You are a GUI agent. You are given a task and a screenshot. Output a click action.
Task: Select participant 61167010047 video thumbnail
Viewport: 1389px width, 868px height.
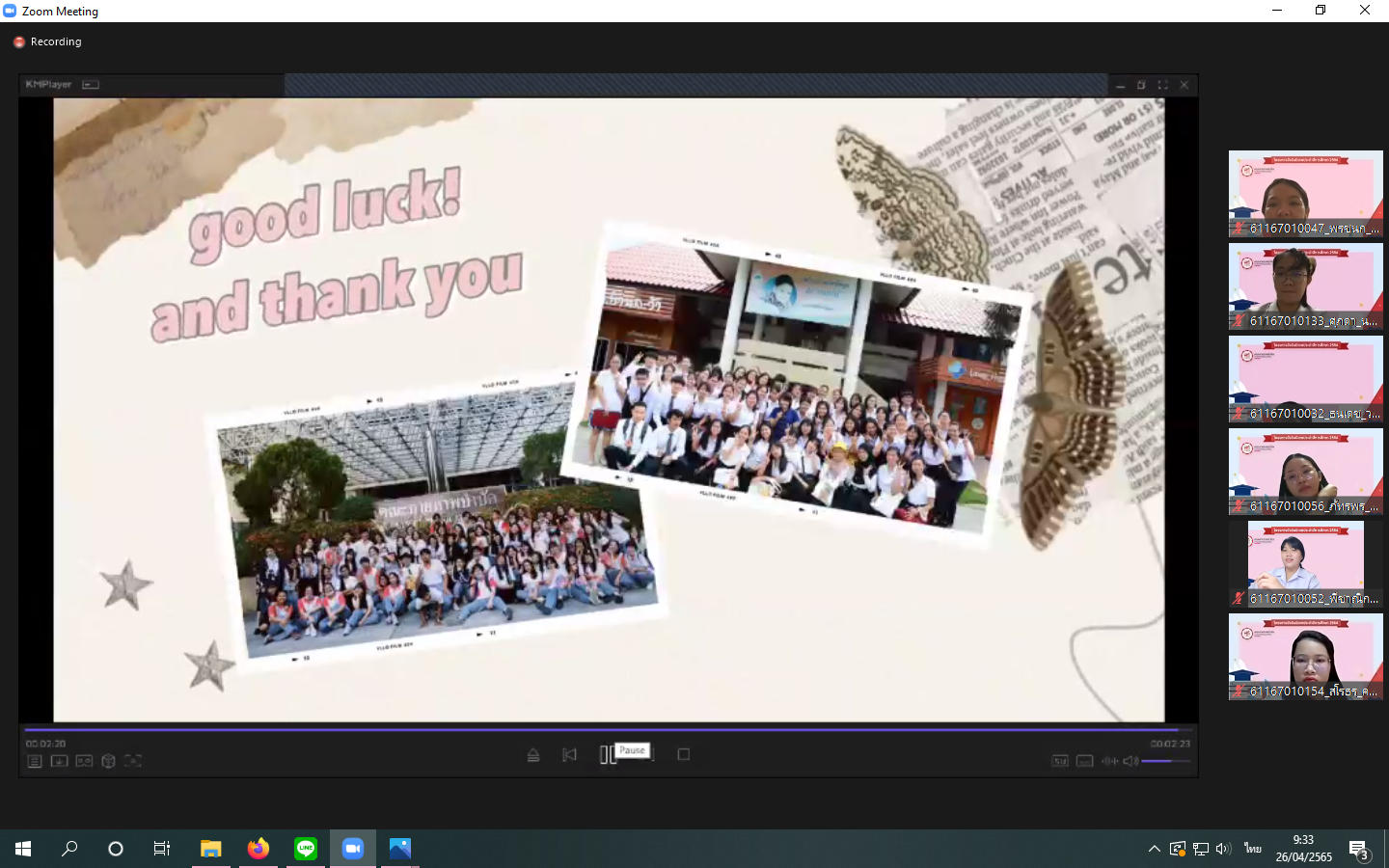[x=1305, y=193]
